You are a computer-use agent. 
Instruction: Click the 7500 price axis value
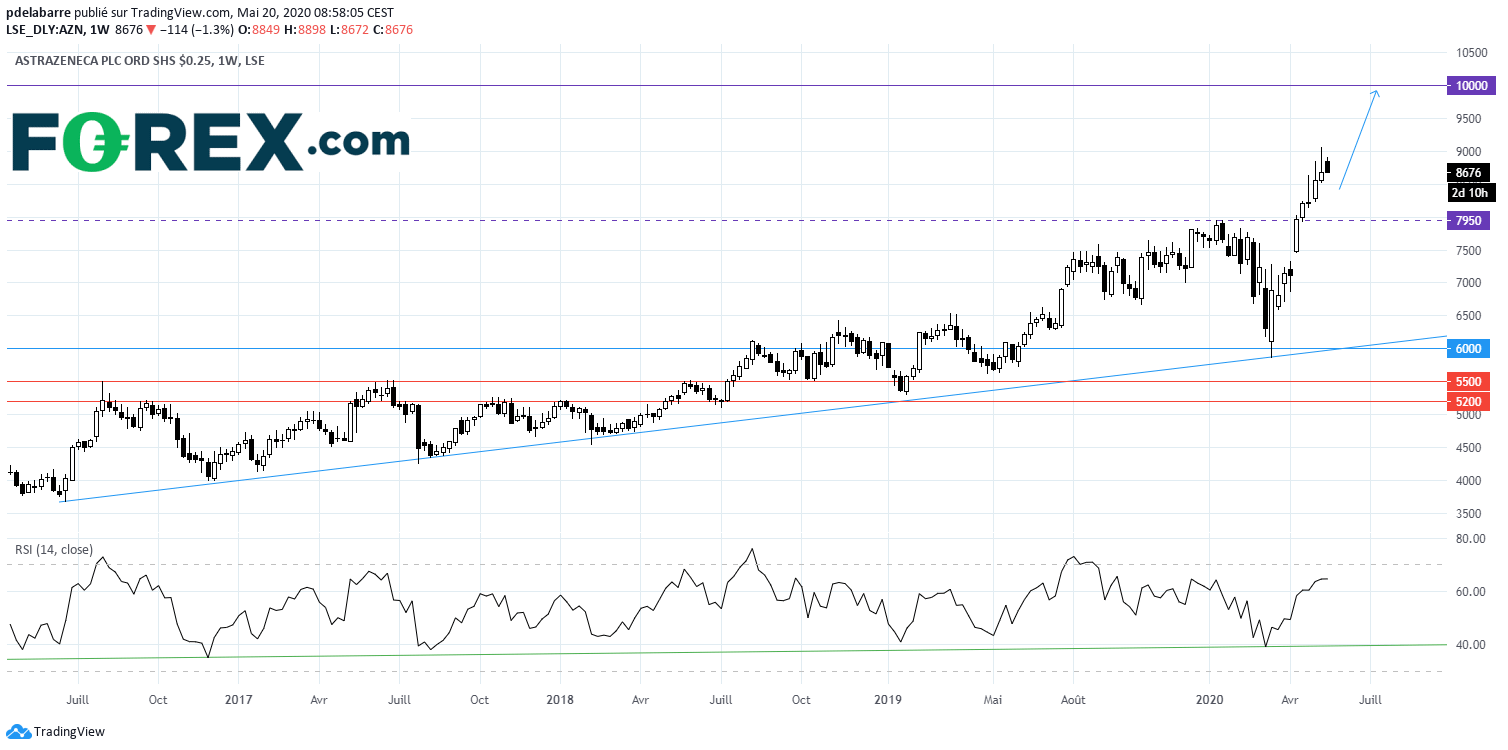tap(1469, 251)
